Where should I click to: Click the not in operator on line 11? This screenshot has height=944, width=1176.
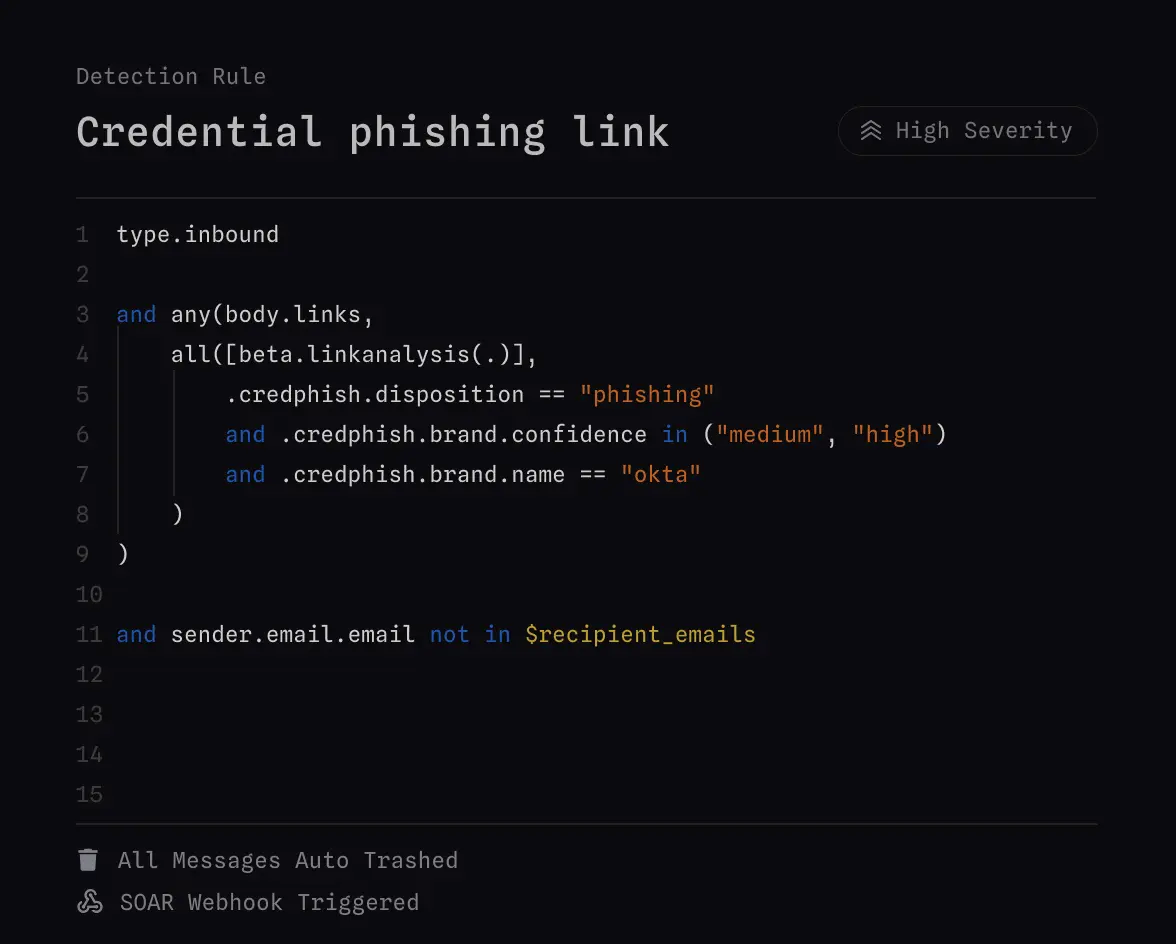click(x=472, y=634)
